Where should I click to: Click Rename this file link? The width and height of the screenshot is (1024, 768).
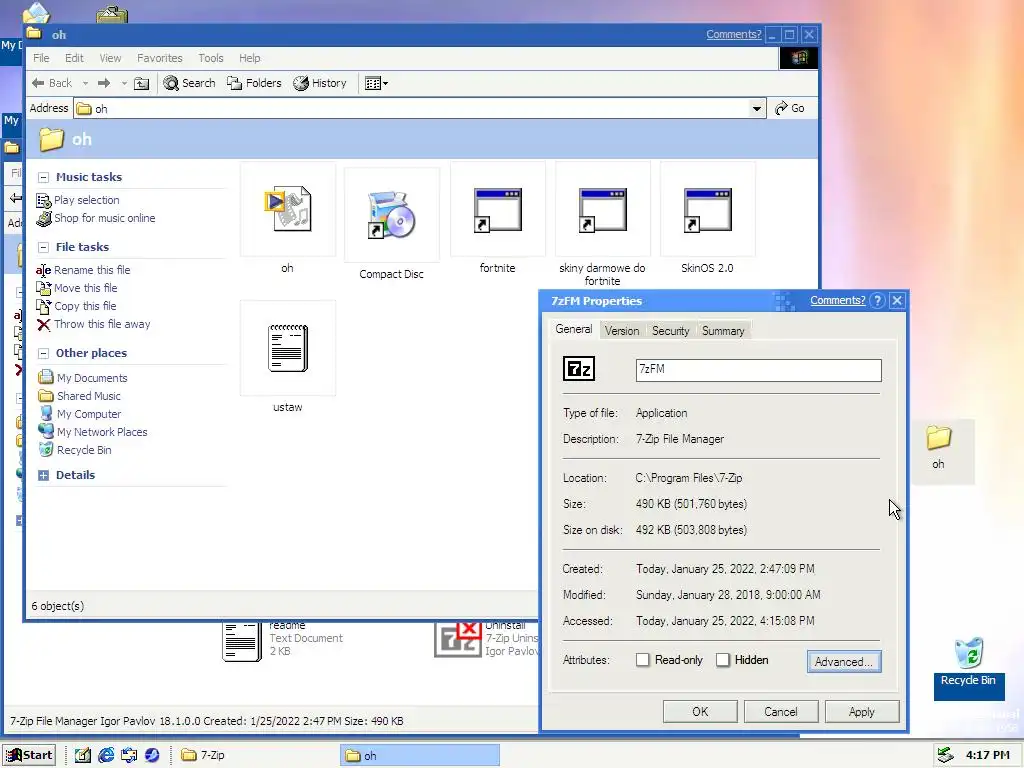91,270
